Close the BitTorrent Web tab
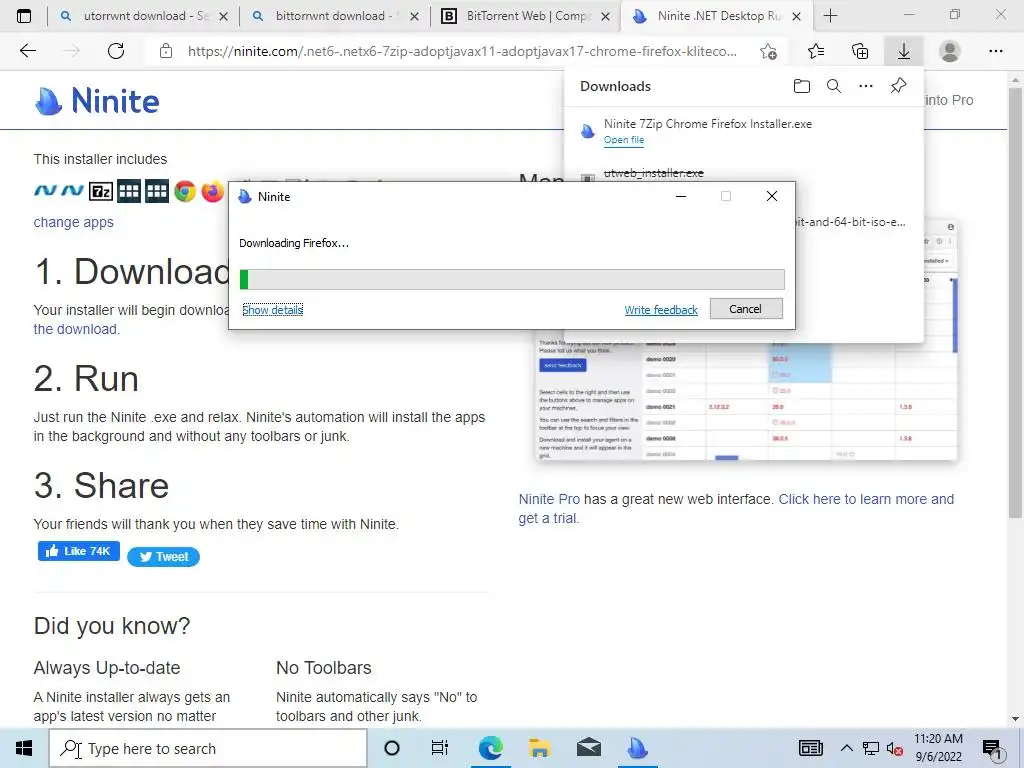The height and width of the screenshot is (768, 1024). (x=605, y=17)
